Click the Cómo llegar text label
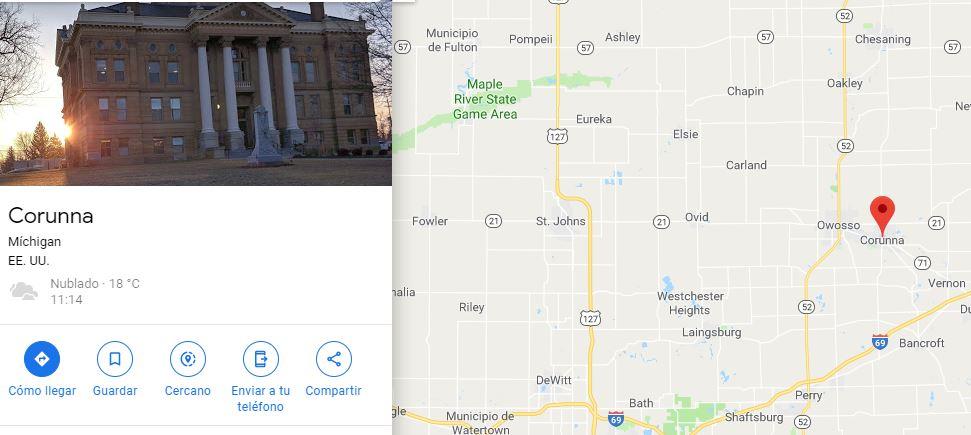The width and height of the screenshot is (971, 435). tap(42, 391)
